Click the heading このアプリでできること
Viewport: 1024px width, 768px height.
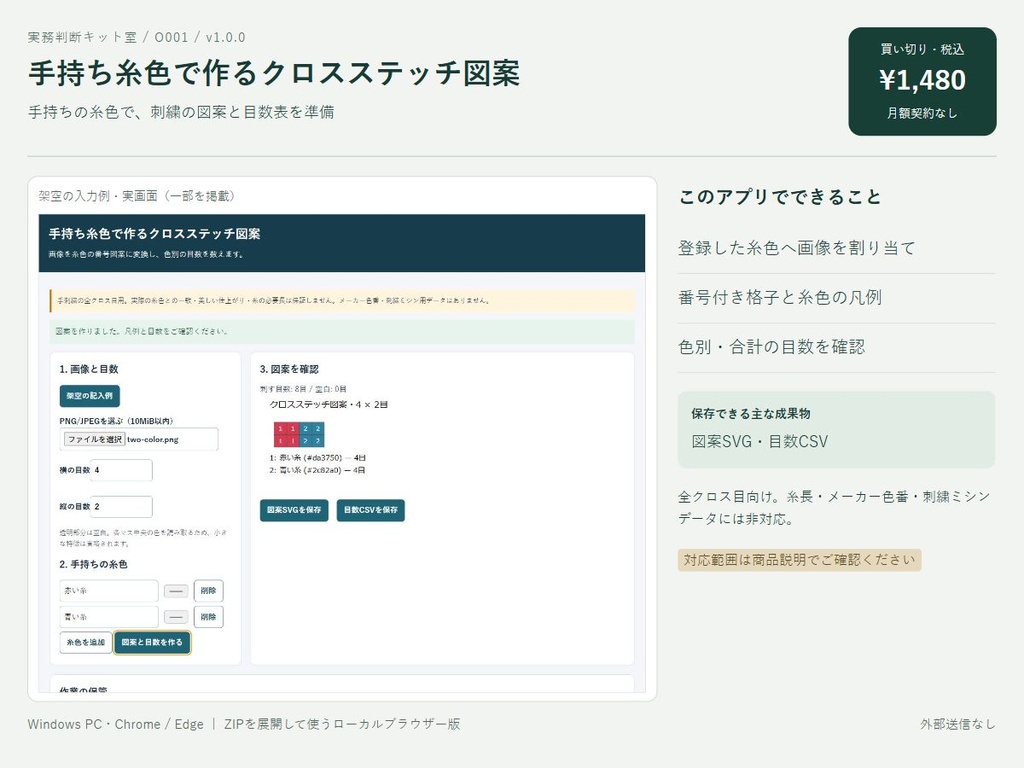point(780,197)
